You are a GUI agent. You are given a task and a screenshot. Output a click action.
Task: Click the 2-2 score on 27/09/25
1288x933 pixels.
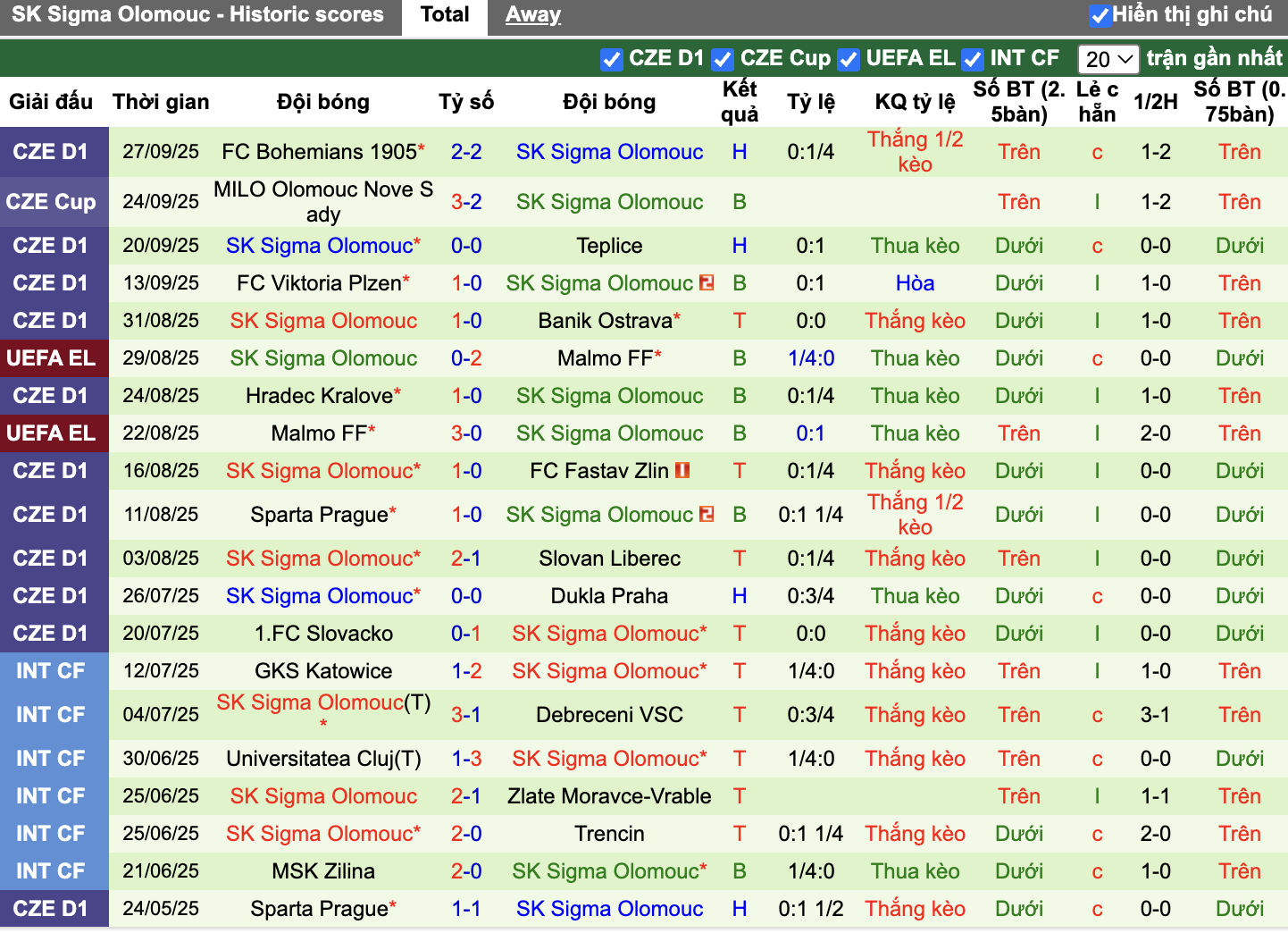click(466, 152)
